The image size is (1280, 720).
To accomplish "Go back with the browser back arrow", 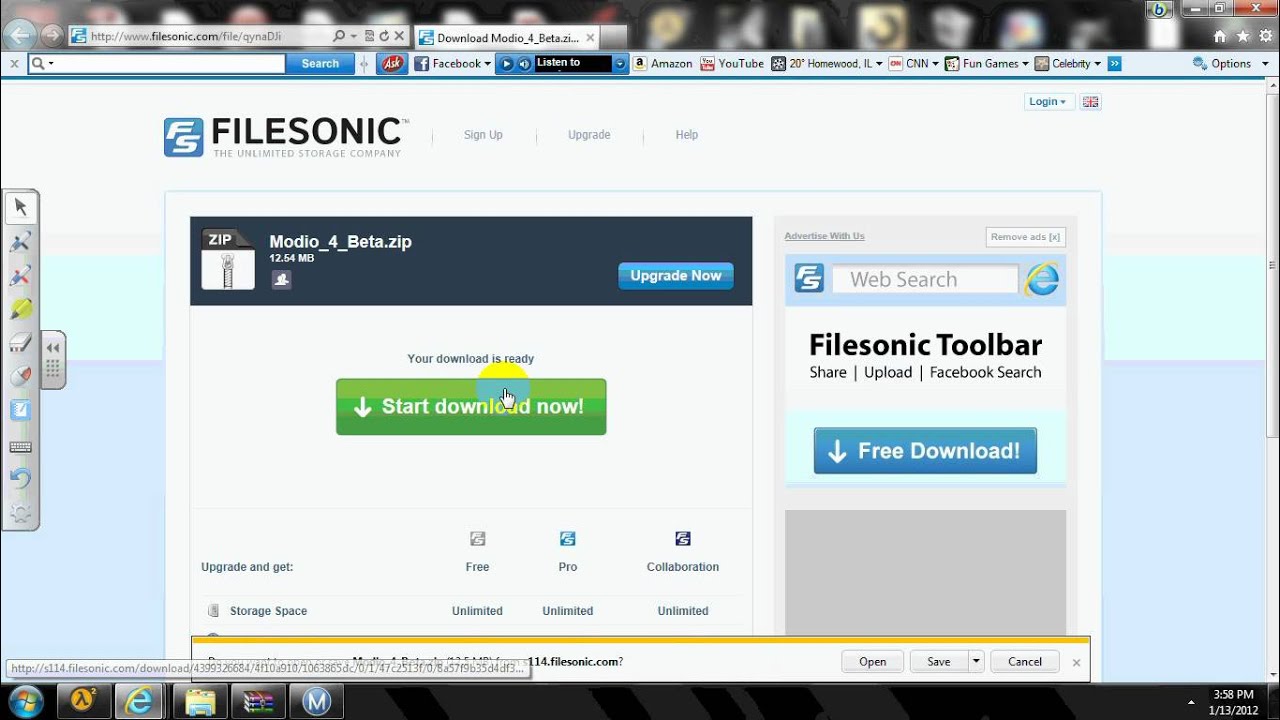I will (19, 36).
